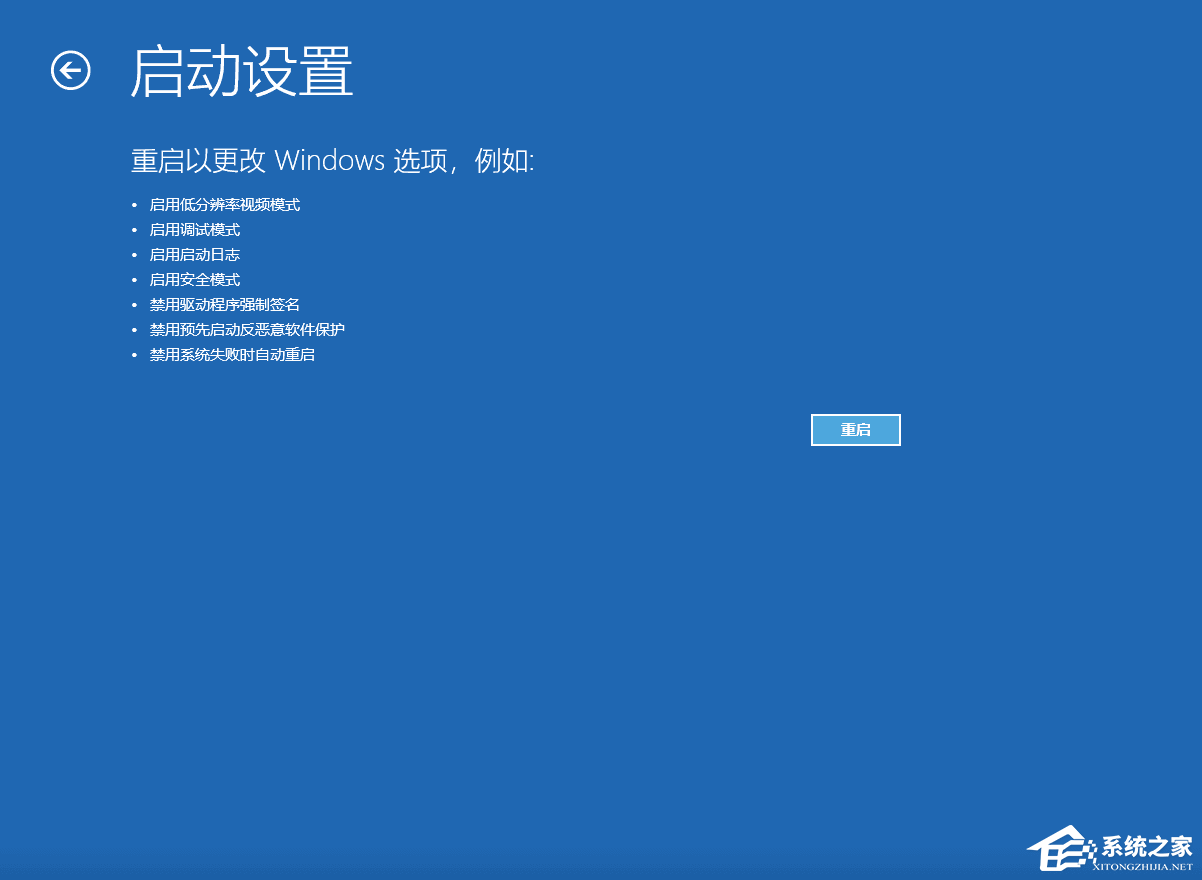Click the line 禁用驱动程序强制签名
The height and width of the screenshot is (880, 1202).
point(225,305)
